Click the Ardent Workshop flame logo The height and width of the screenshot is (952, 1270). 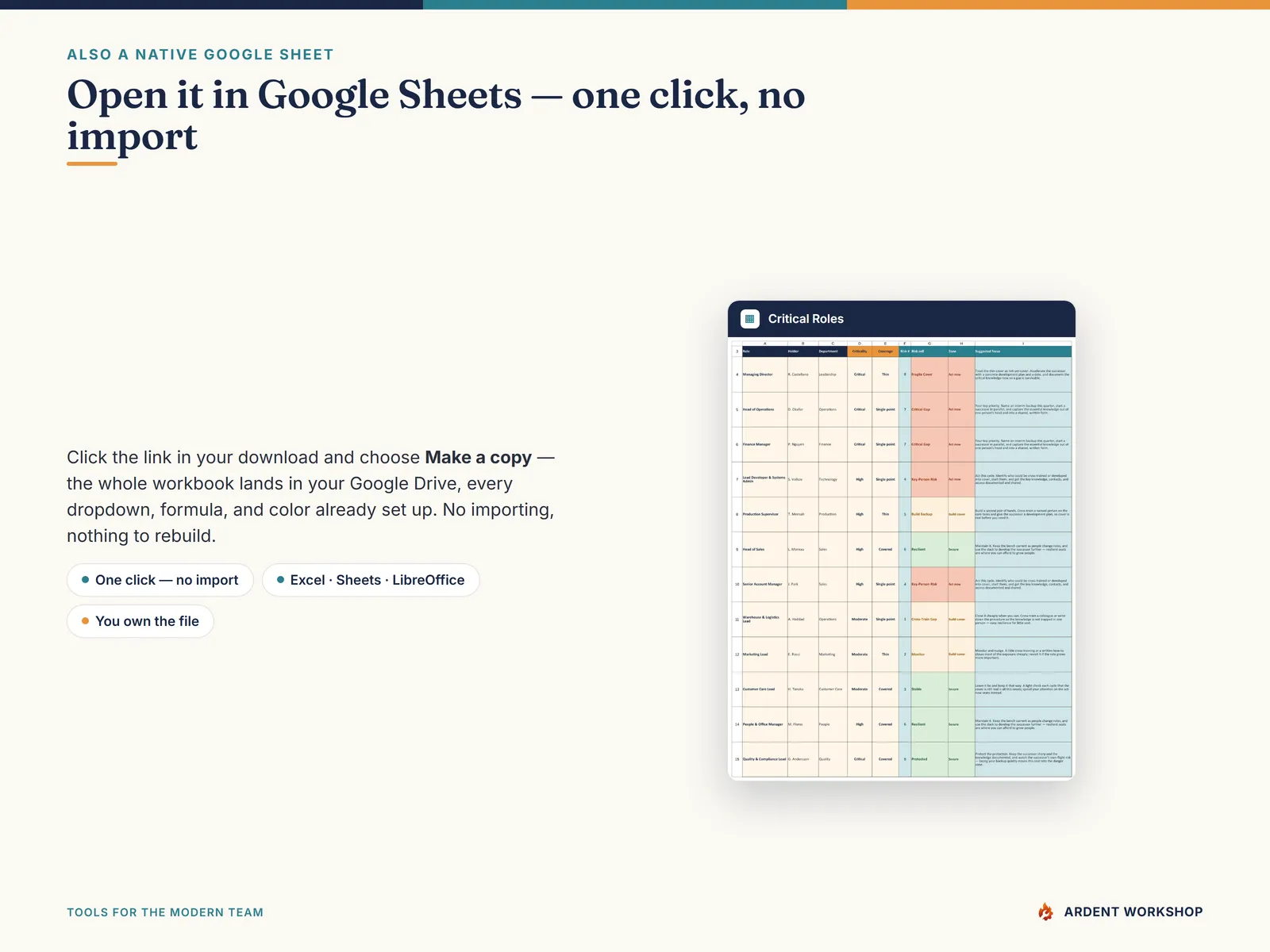tap(1046, 912)
